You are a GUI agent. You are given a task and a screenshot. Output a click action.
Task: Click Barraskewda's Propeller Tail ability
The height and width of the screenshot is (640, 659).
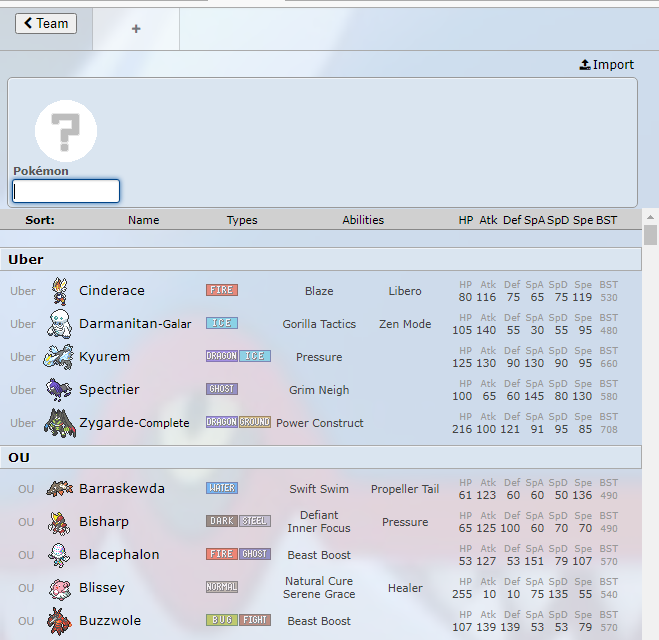405,489
